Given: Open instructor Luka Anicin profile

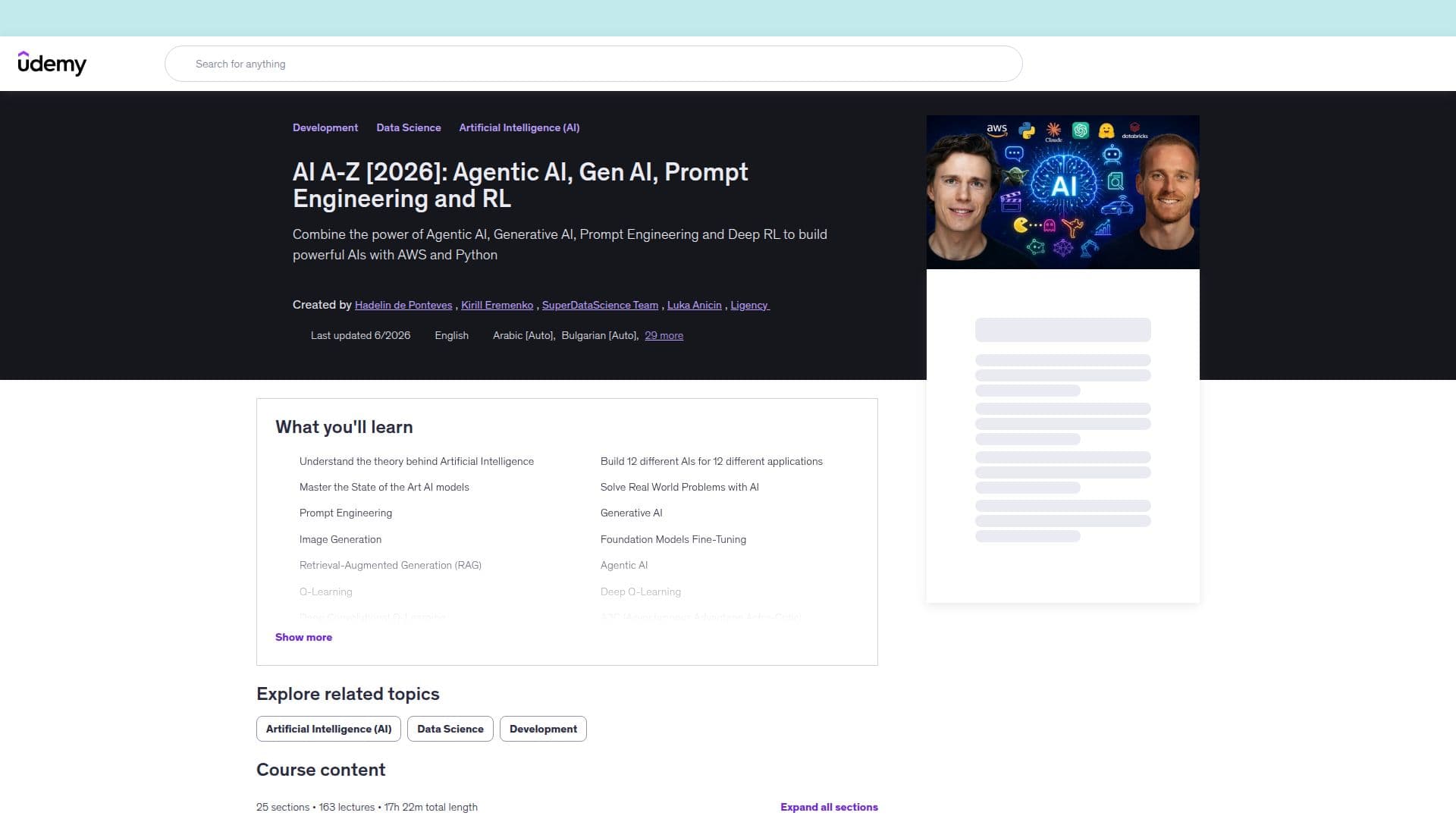Looking at the screenshot, I should [694, 305].
